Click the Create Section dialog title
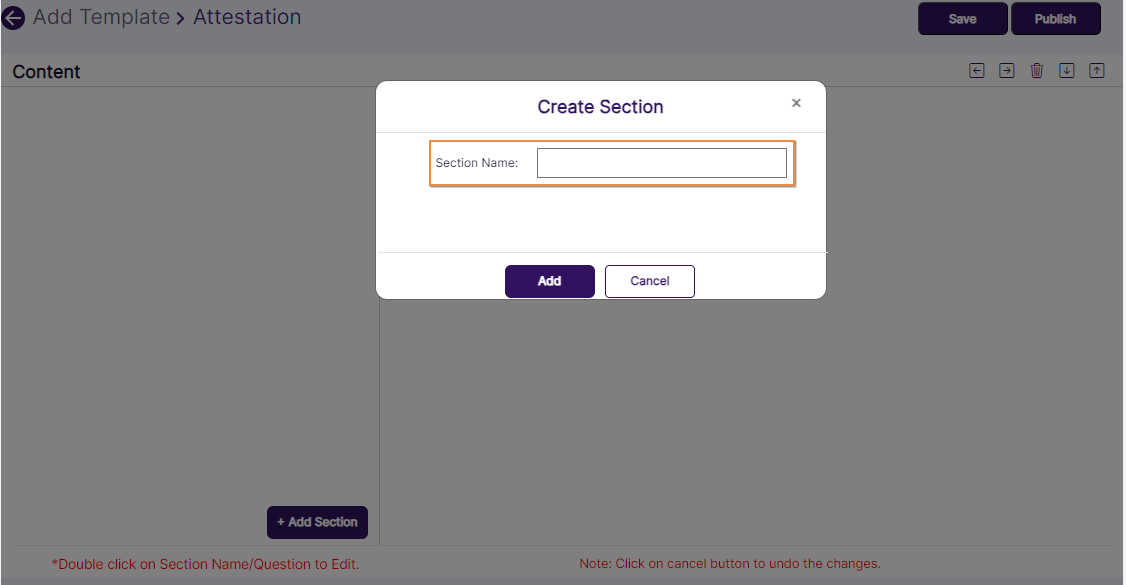Screen dimensions: 1126x585 (600, 106)
